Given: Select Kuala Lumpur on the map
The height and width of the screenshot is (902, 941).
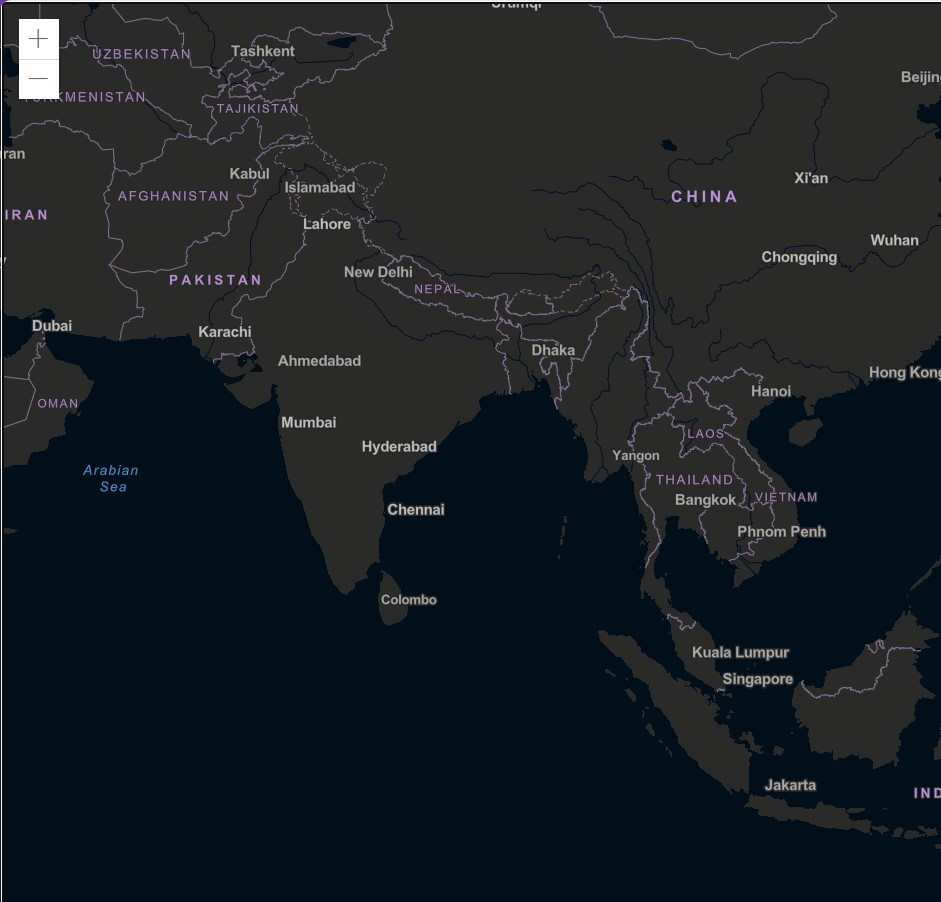Looking at the screenshot, I should pyautogui.click(x=740, y=652).
